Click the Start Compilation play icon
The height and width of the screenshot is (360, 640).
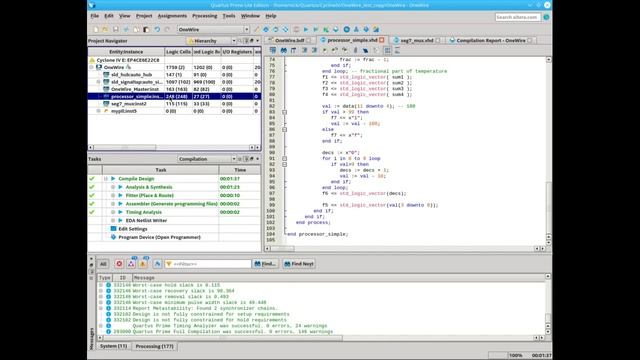pos(306,29)
